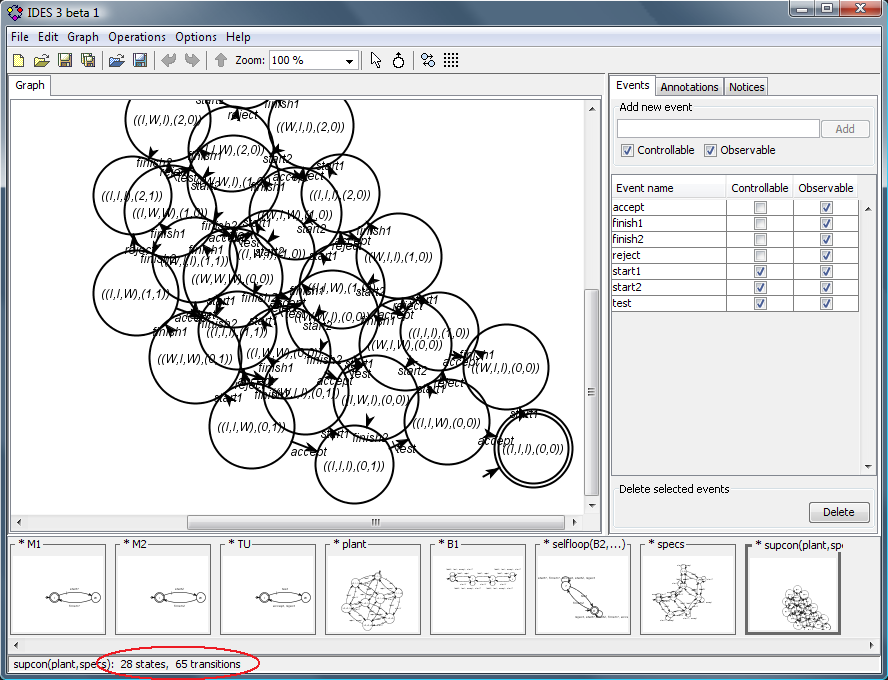This screenshot has height=680, width=888.
Task: Click the gray up arrow toolbar icon
Action: click(221, 60)
